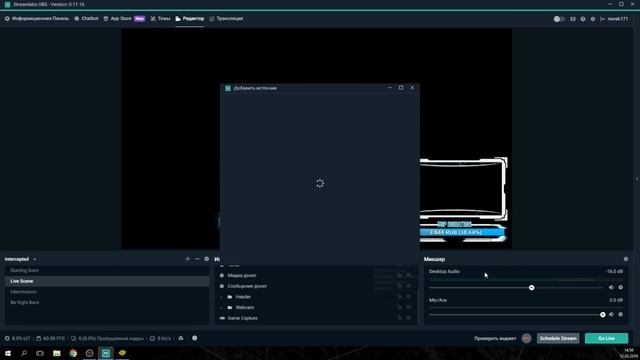Mute Desktop Audio speaker icon
Screen dimensions: 640x360
point(611,288)
